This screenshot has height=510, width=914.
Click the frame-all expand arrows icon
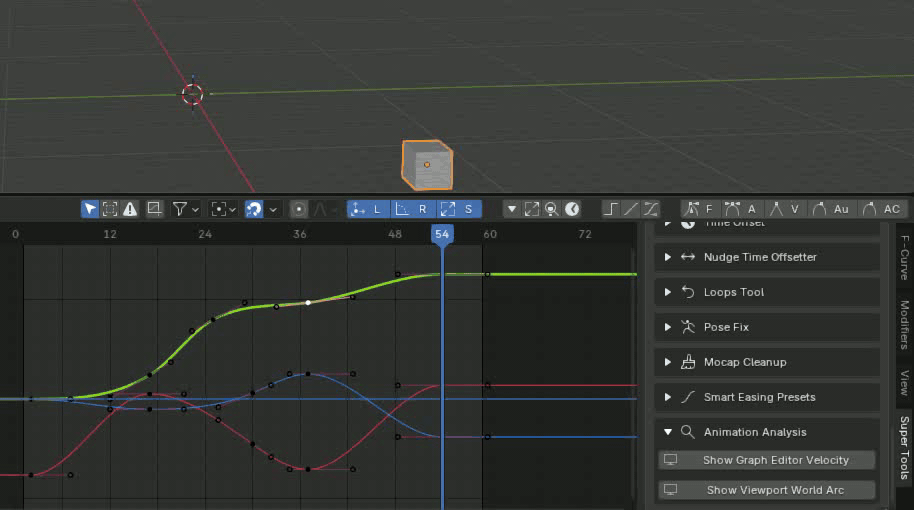pyautogui.click(x=532, y=209)
